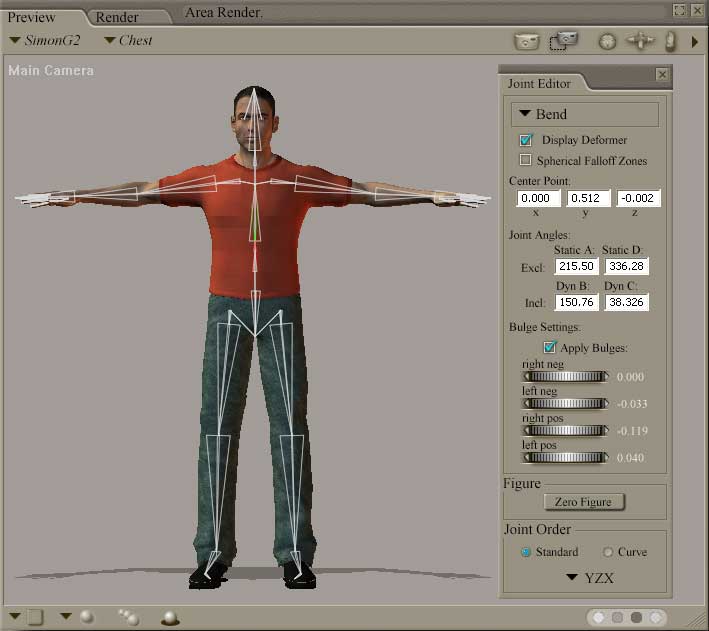Click the depth cue spheres icon
The width and height of the screenshot is (709, 631).
(x=128, y=617)
